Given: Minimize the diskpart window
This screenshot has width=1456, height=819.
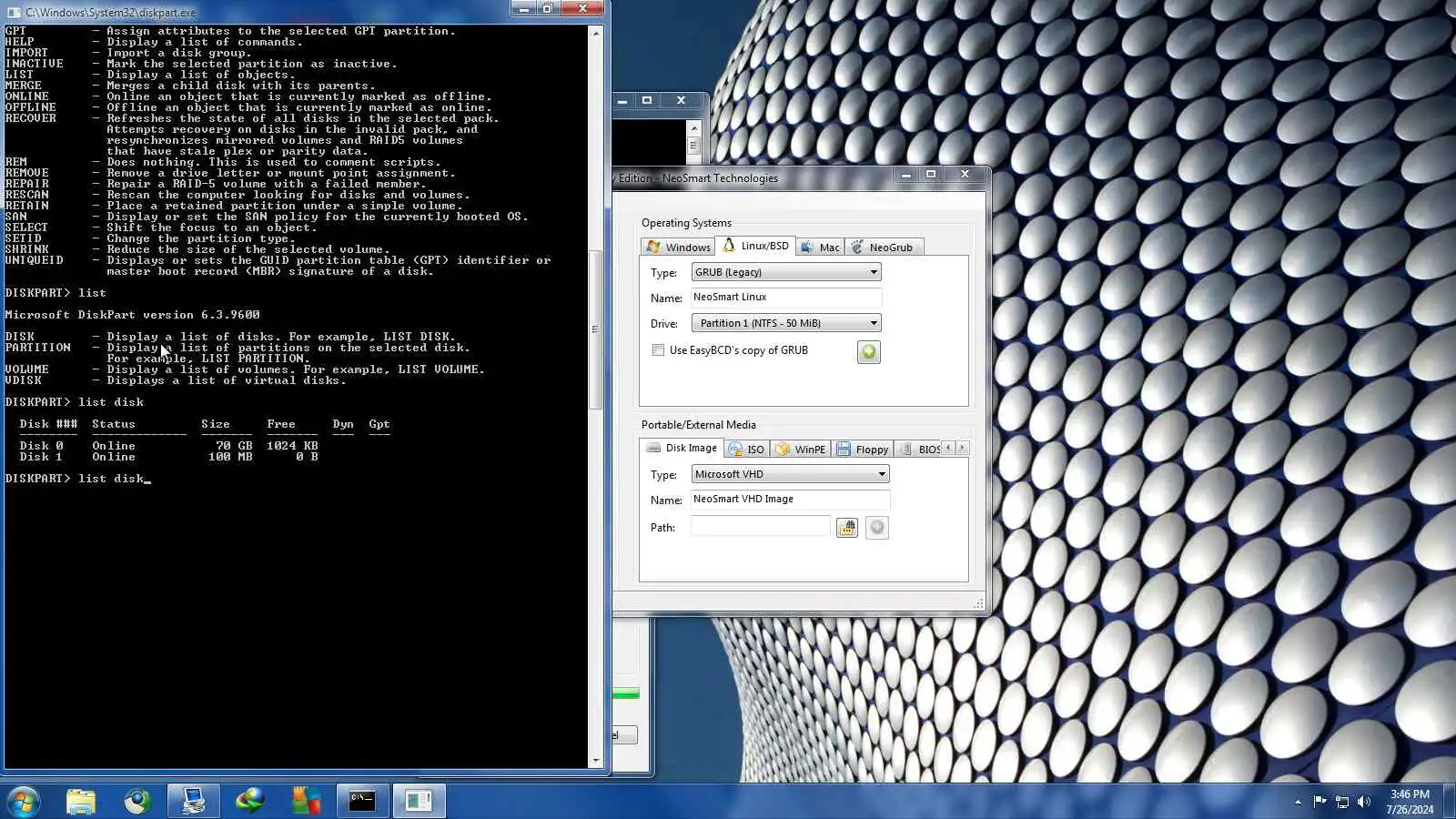Looking at the screenshot, I should point(523,9).
